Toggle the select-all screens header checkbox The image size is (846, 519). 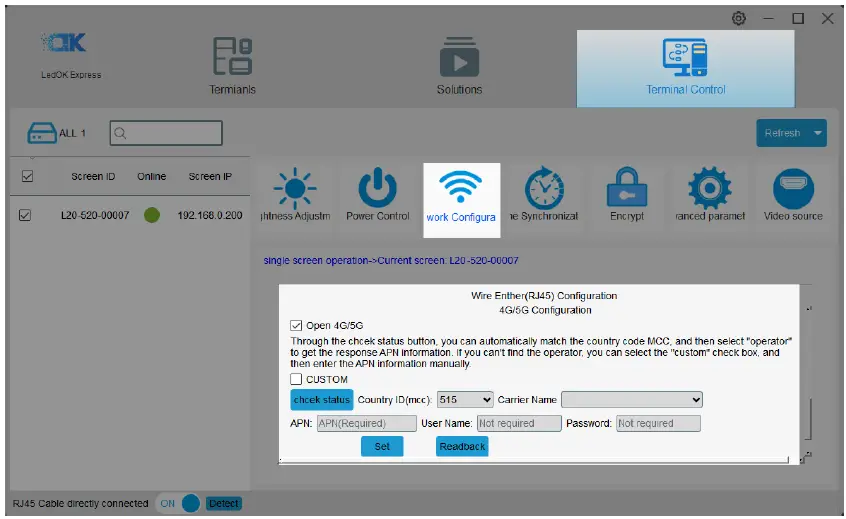click(27, 176)
